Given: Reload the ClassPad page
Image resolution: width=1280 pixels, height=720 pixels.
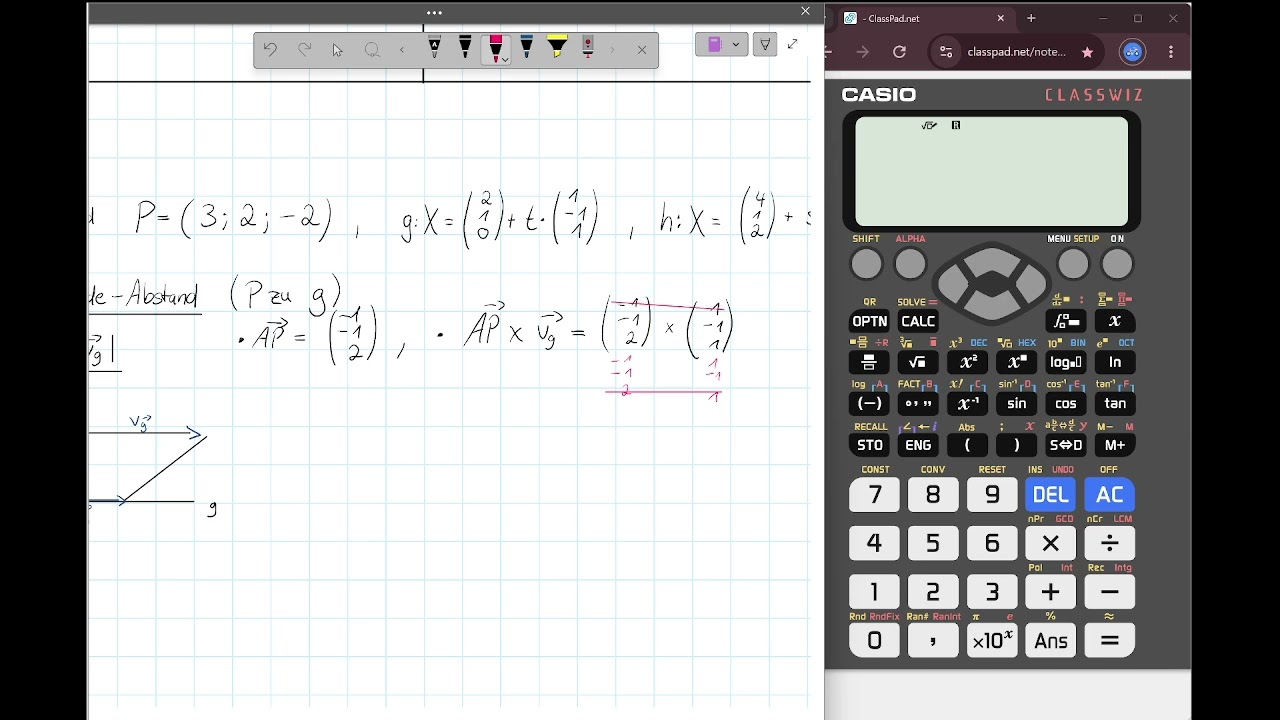Looking at the screenshot, I should pyautogui.click(x=899, y=52).
